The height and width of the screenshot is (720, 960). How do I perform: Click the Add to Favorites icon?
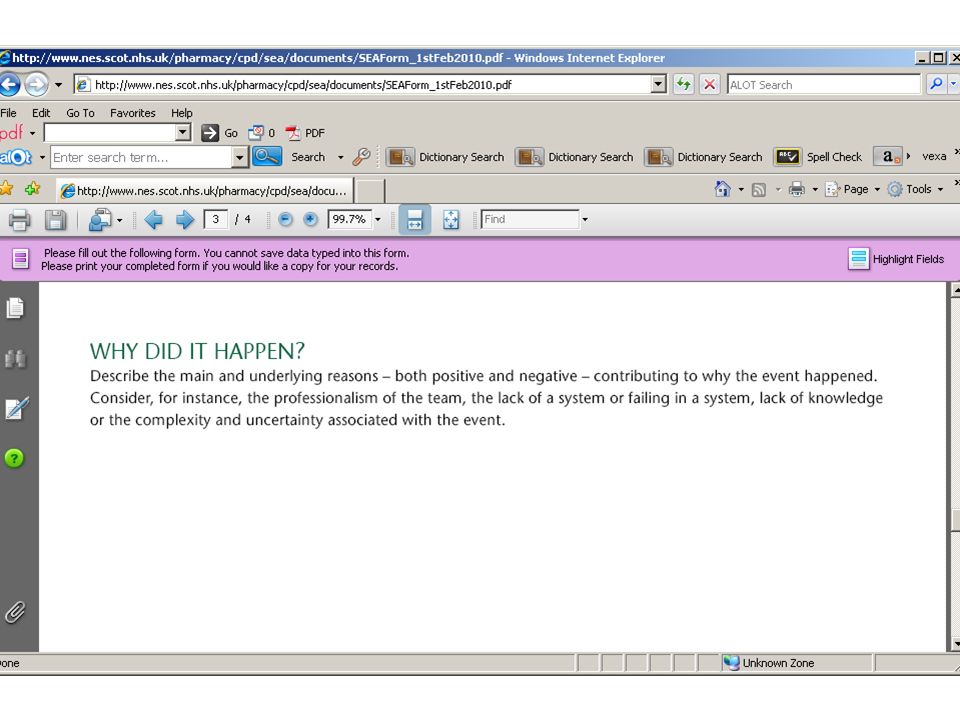(x=32, y=188)
